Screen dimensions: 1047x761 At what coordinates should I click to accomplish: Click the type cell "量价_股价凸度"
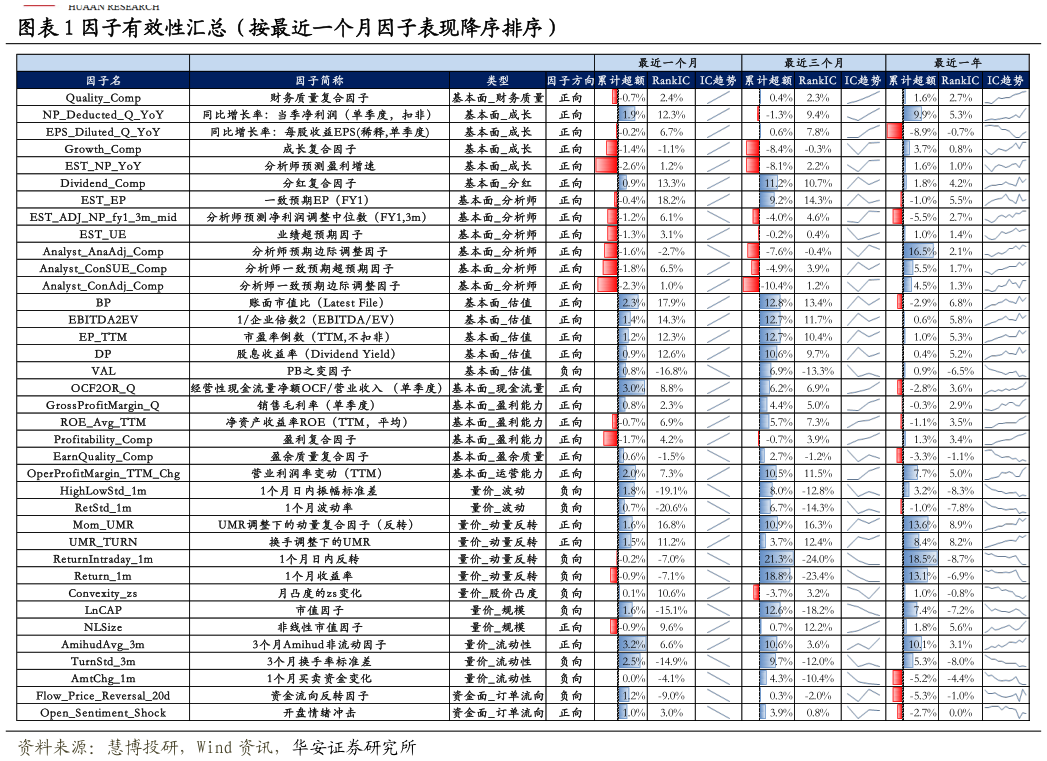(497, 593)
